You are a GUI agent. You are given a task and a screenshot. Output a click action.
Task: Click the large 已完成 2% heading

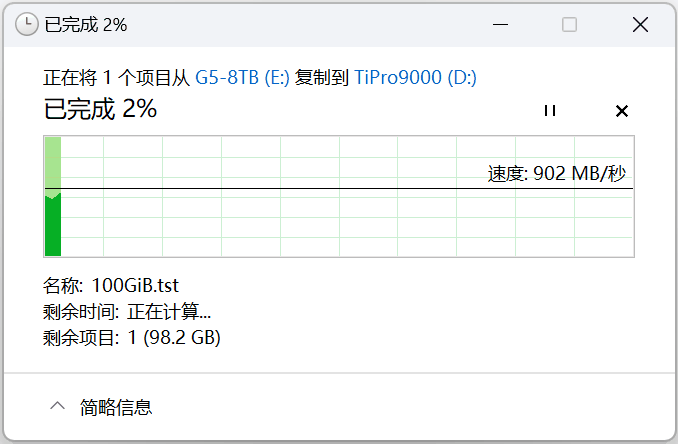click(x=100, y=110)
